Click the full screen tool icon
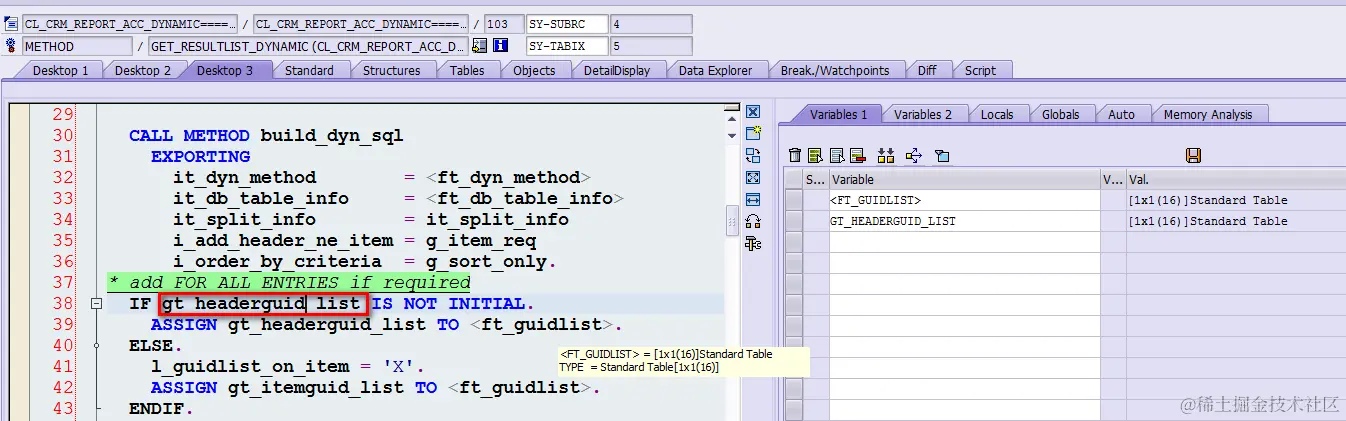Screen dimensions: 1346x421 click(753, 177)
